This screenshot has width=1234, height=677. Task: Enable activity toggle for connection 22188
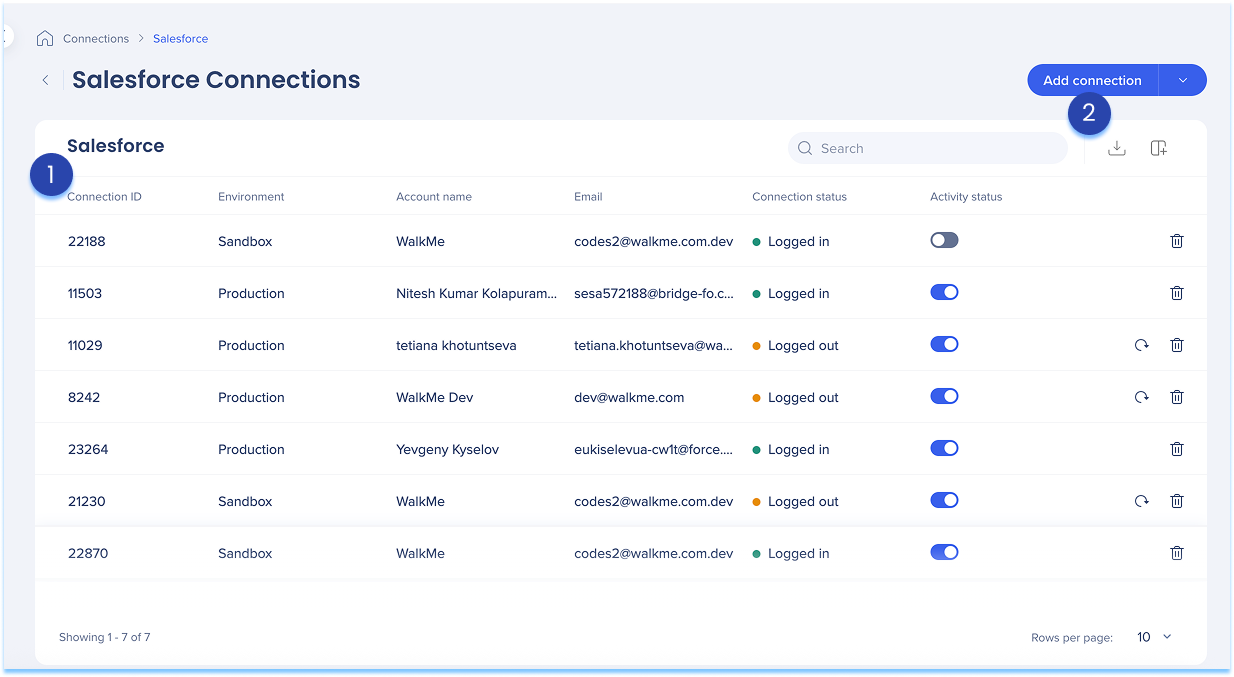point(944,240)
